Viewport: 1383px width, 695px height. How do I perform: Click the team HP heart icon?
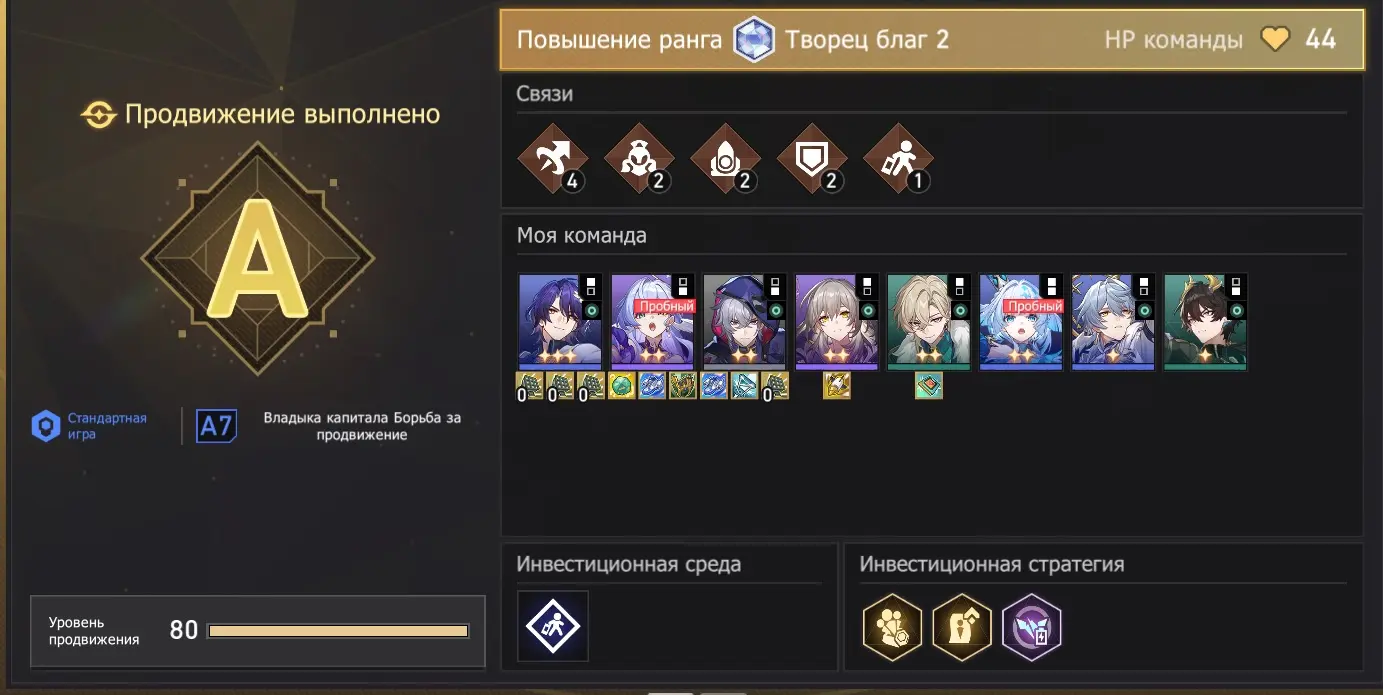click(1275, 40)
